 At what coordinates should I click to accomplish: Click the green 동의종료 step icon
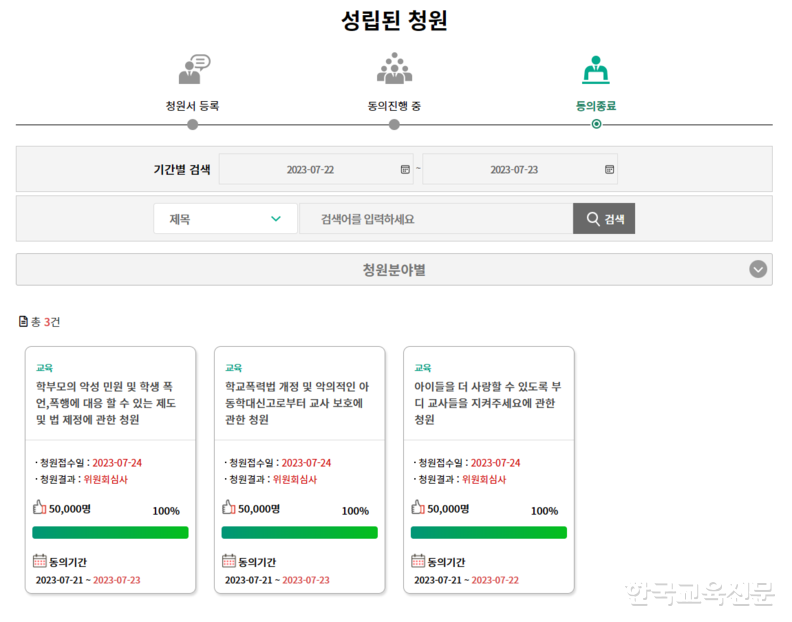[596, 68]
